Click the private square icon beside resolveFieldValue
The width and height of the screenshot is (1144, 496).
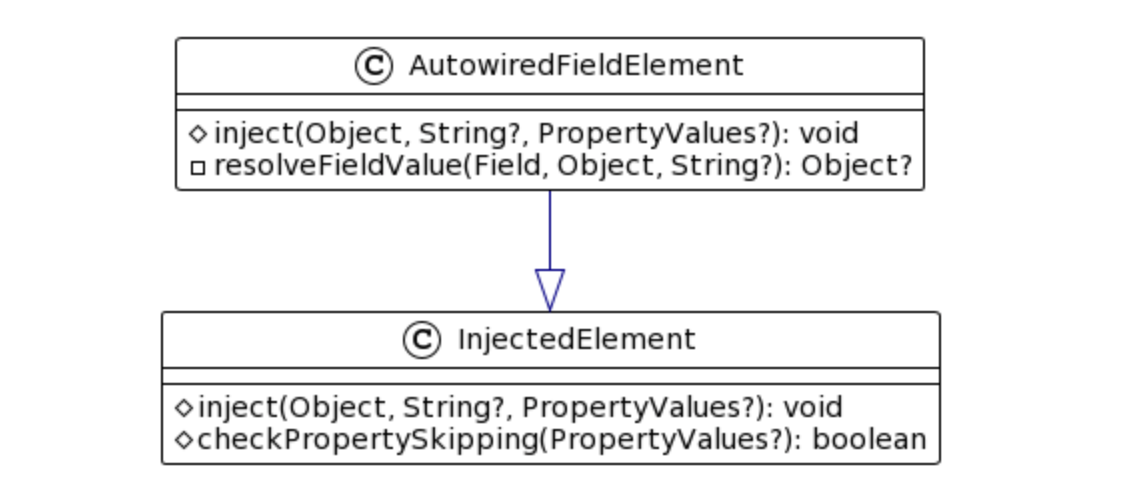[197, 168]
